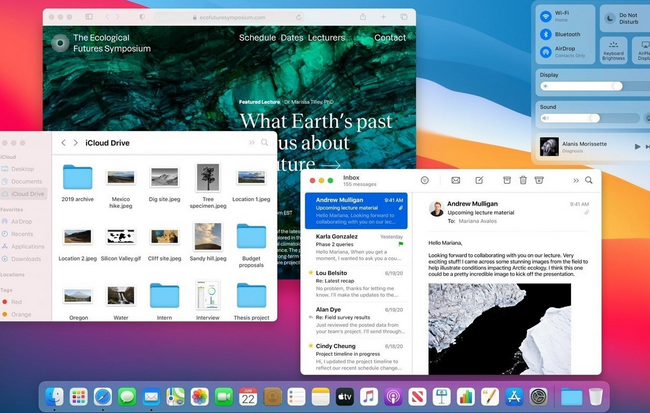Open Keyboard Brightness in Control Center
The width and height of the screenshot is (650, 413).
tap(614, 51)
